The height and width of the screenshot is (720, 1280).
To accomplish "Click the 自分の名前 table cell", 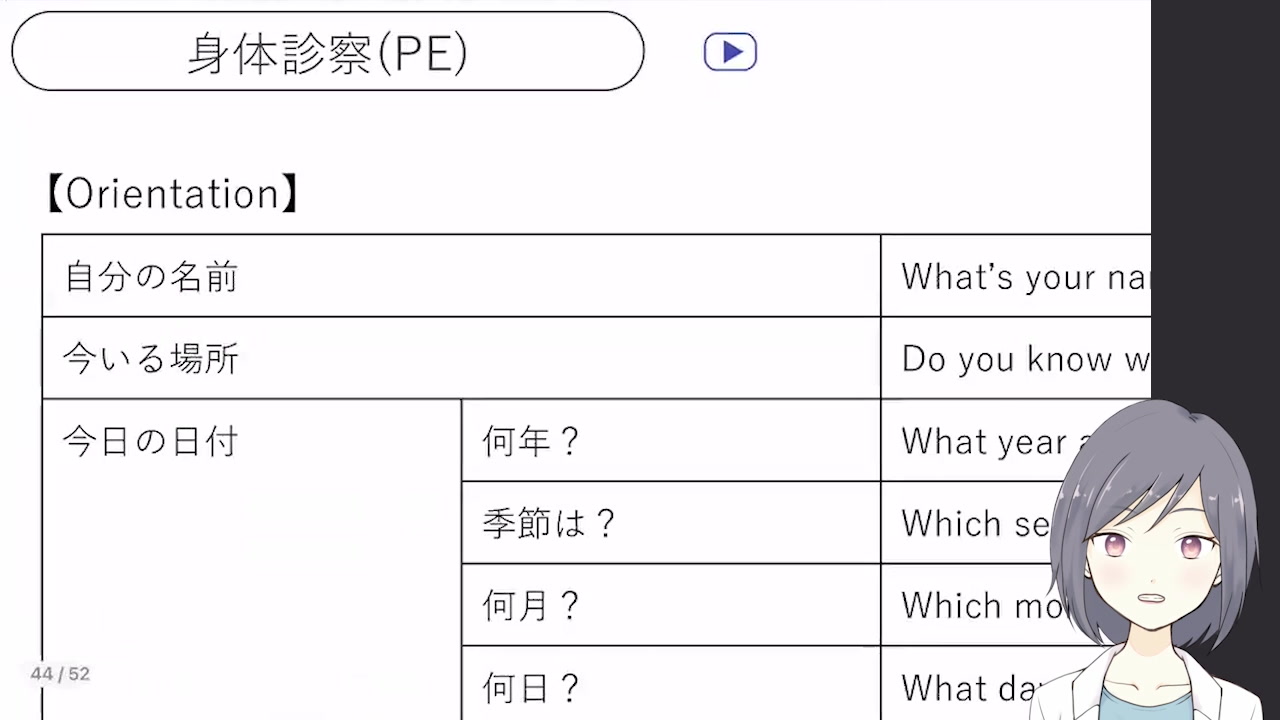I will pyautogui.click(x=460, y=276).
